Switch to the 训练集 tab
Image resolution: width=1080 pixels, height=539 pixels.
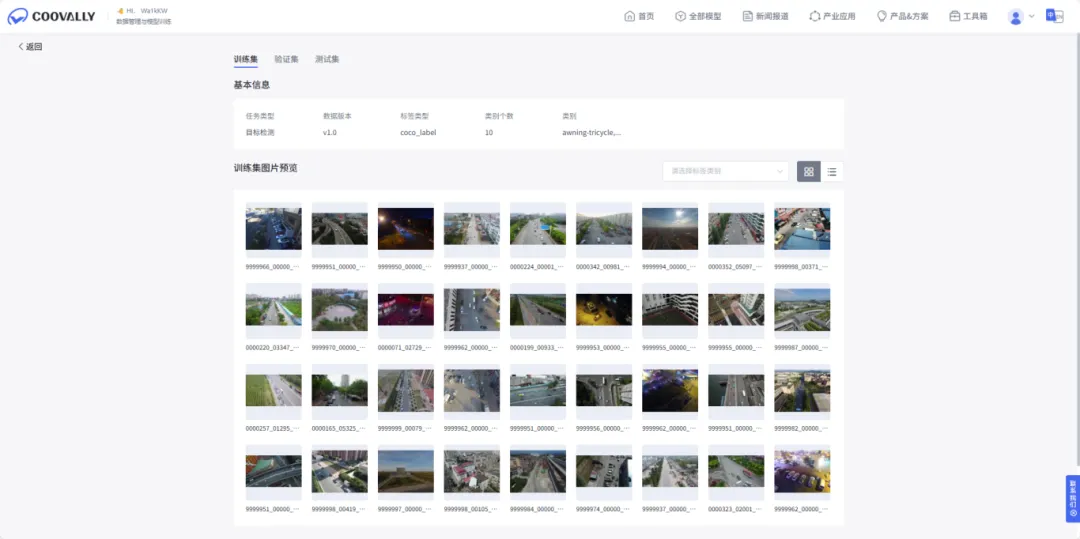pos(246,59)
